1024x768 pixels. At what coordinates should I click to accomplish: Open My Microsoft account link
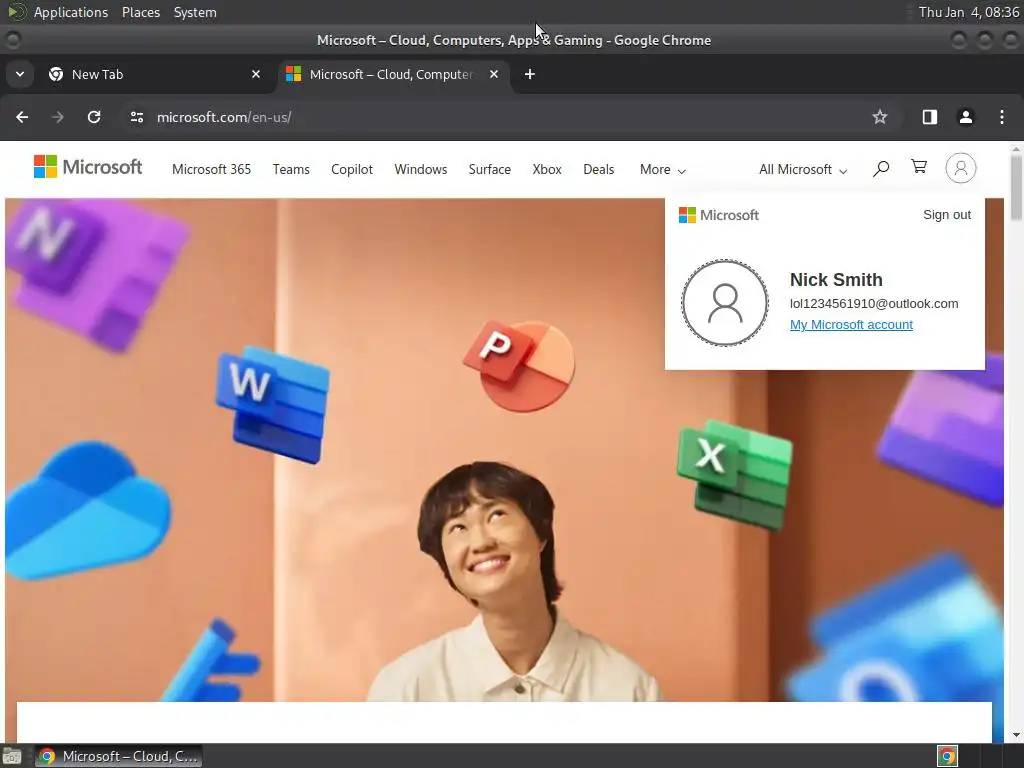(x=851, y=325)
